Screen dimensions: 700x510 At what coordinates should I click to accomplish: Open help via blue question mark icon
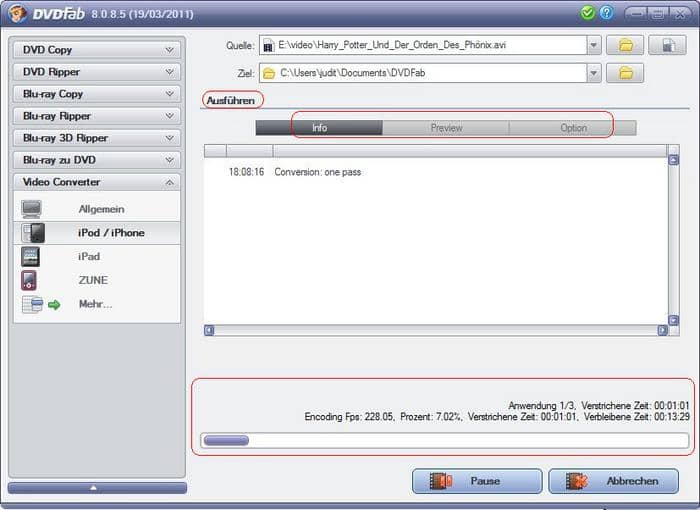[x=606, y=13]
